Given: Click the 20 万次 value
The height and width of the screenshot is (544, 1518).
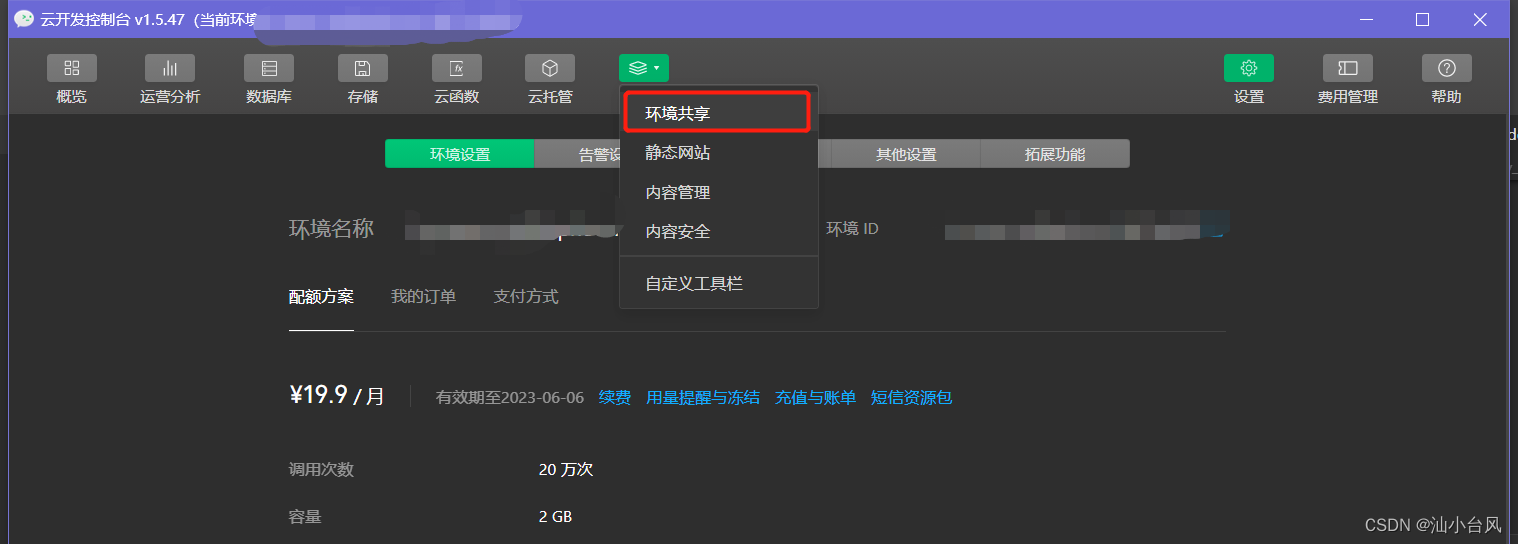Looking at the screenshot, I should click(x=566, y=469).
